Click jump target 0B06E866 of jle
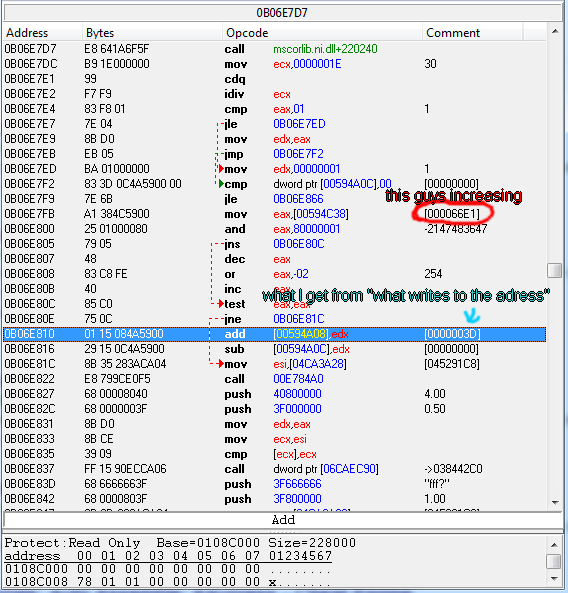This screenshot has width=568, height=593. [x=298, y=199]
